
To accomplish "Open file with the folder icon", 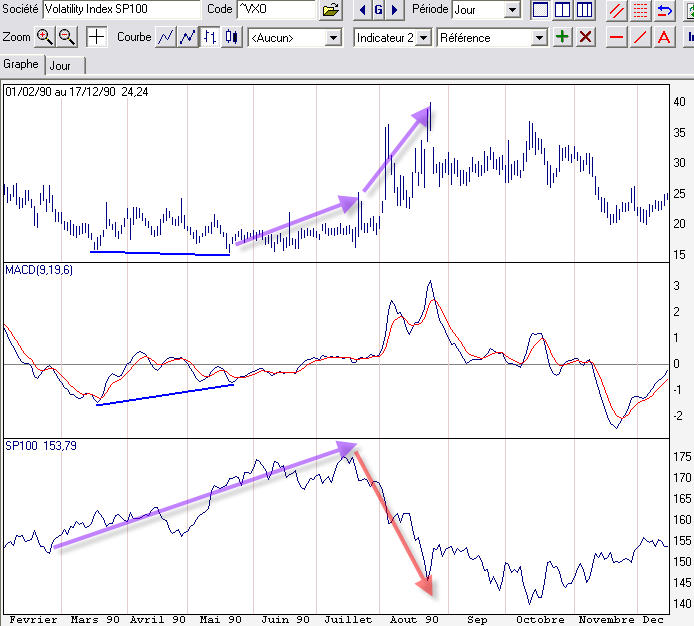I will 331,10.
